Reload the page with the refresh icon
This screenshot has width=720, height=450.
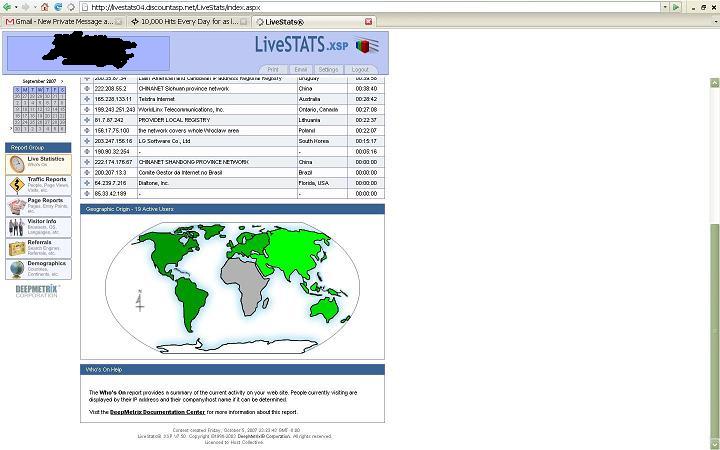58,7
